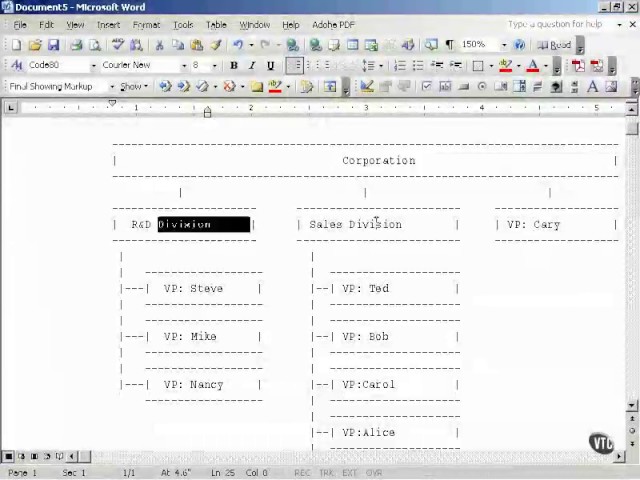Screen dimensions: 640x480
Task: Open the Tools menu
Action: click(183, 25)
